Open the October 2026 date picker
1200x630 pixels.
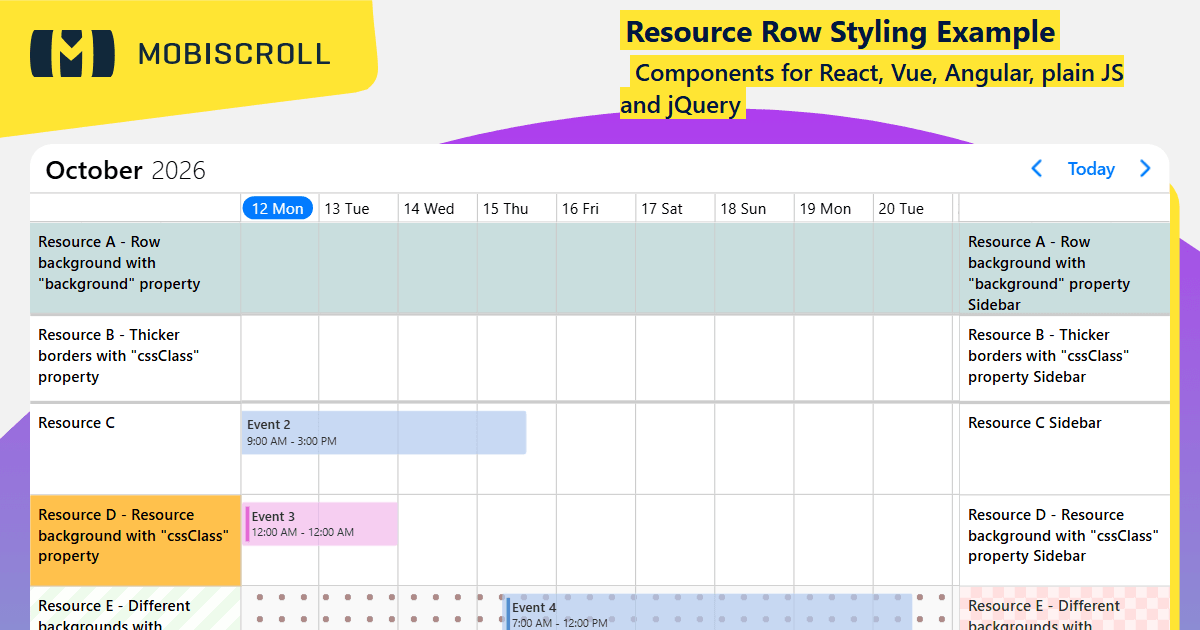[126, 170]
